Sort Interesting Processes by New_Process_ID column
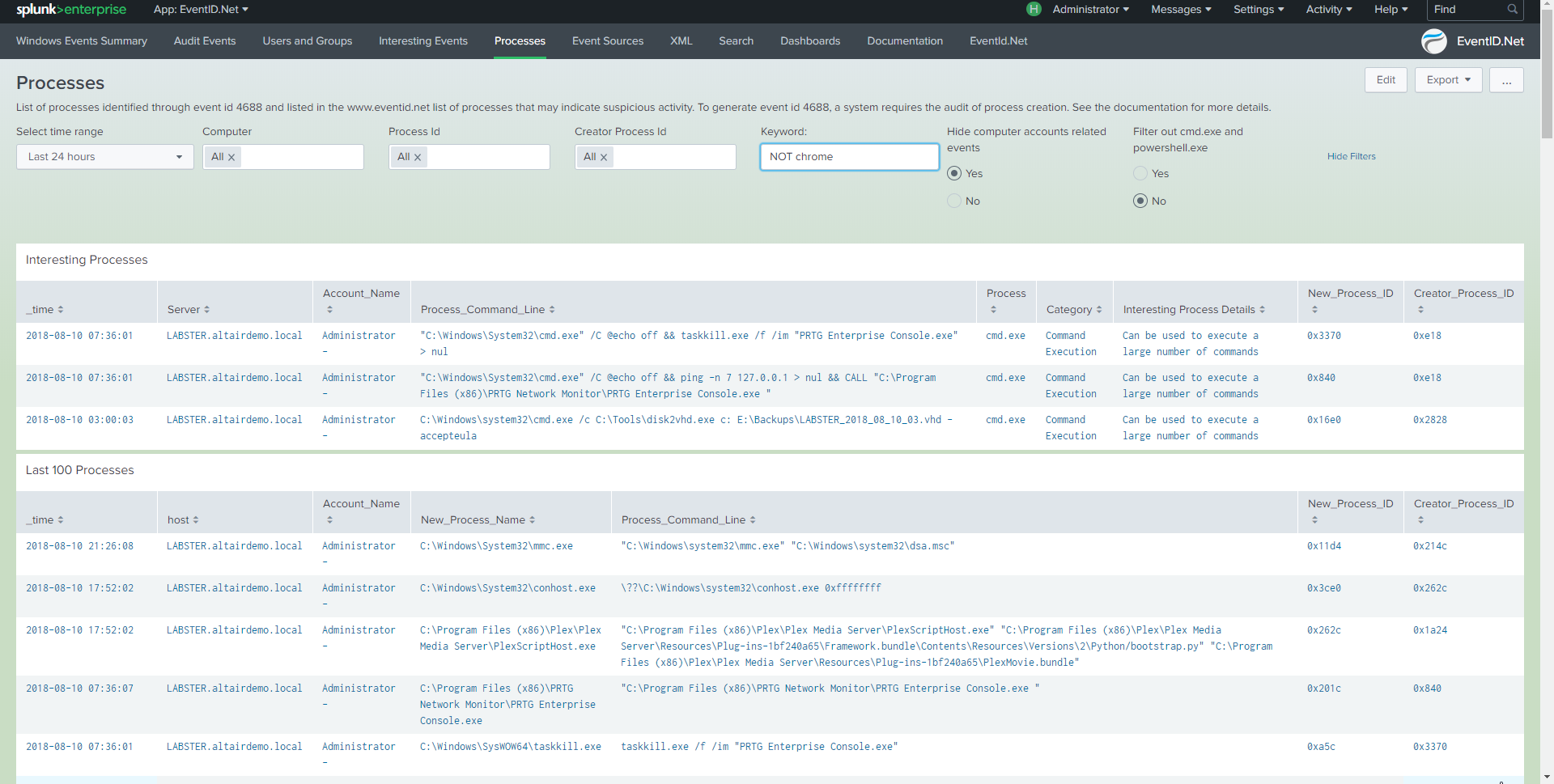 tap(1350, 301)
